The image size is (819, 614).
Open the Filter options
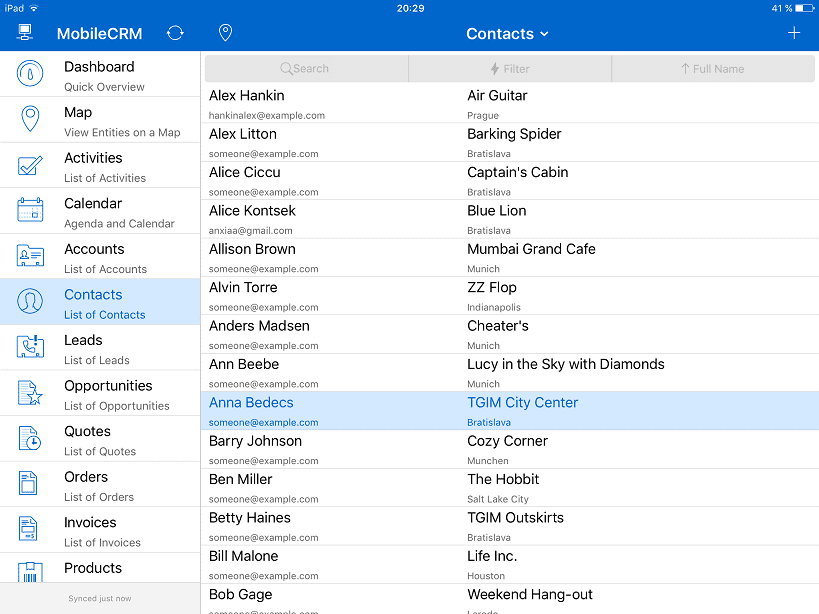pos(510,68)
